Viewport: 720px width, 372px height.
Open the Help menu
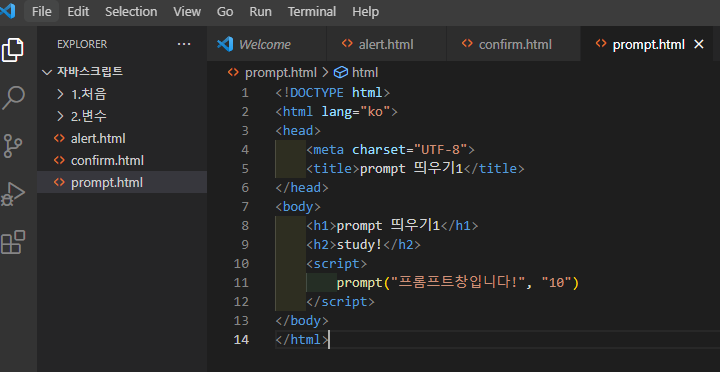coord(366,11)
